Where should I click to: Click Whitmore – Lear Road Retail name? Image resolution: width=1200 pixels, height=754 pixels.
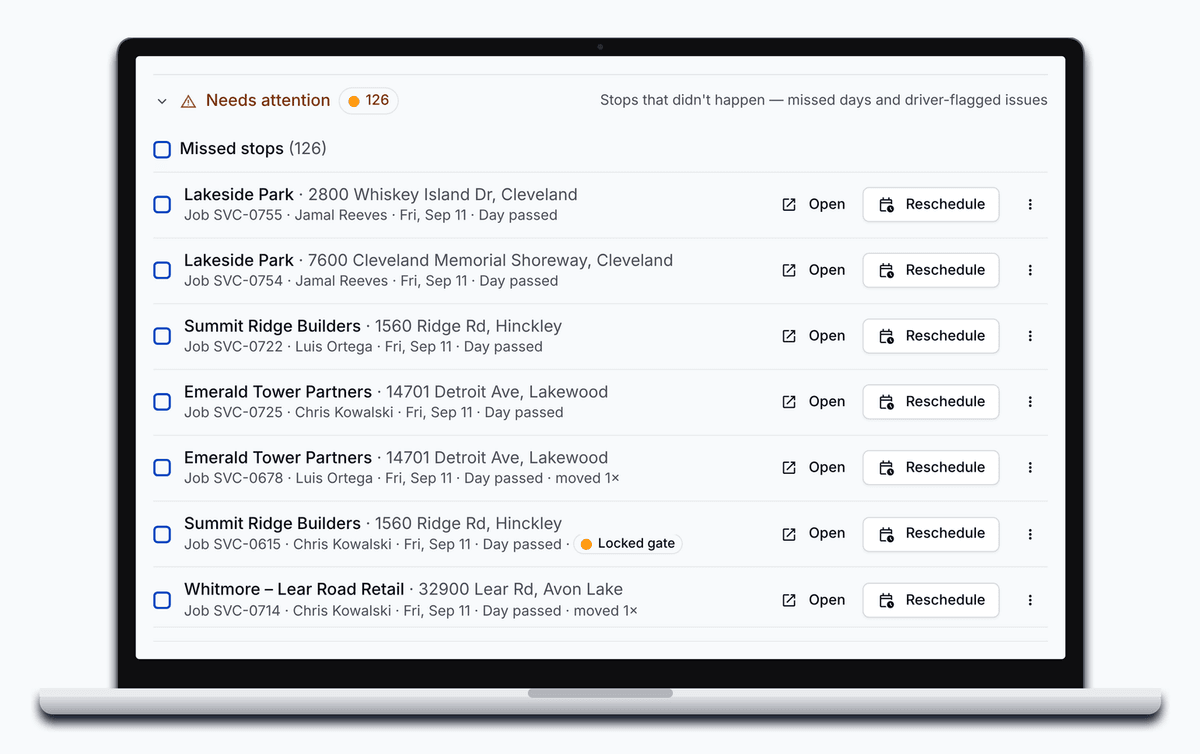pos(294,589)
